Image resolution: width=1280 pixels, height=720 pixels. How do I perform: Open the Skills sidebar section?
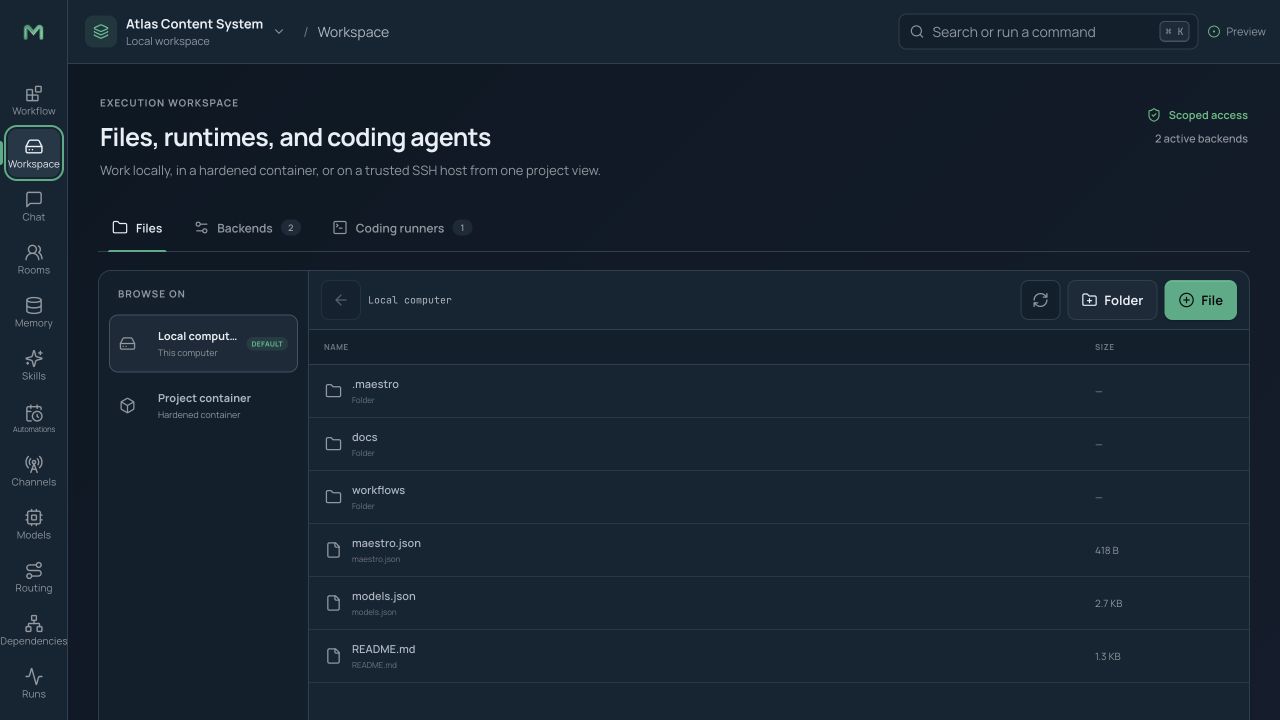pyautogui.click(x=33, y=365)
